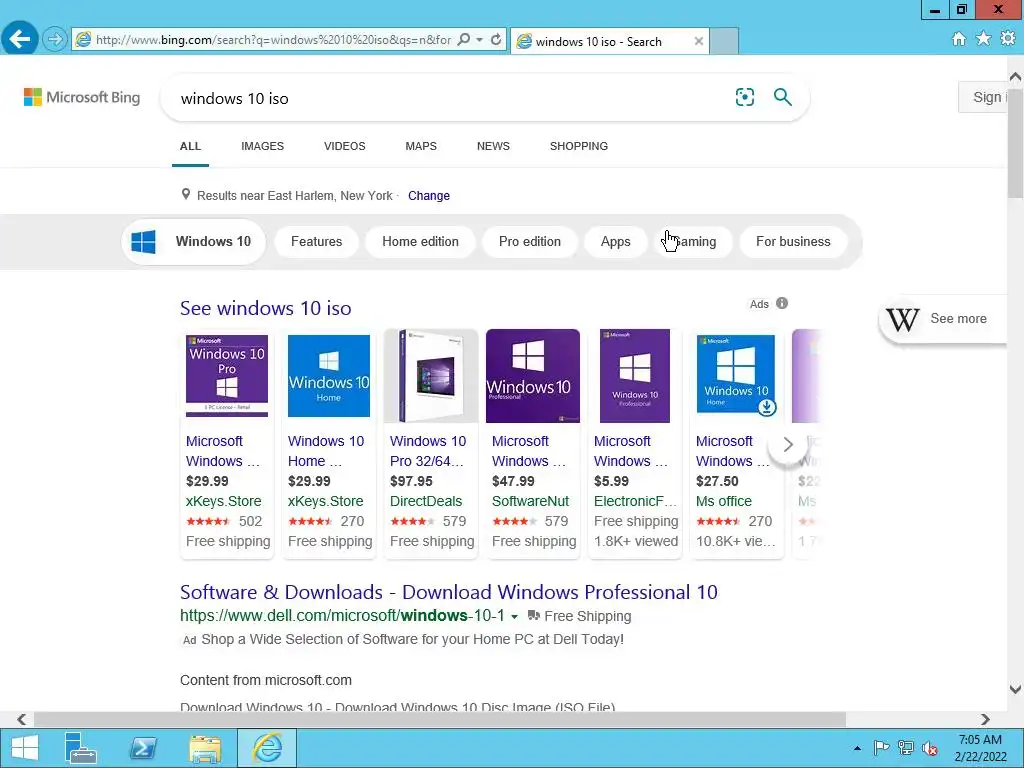This screenshot has width=1024, height=768.
Task: Click the address bar search magnifier icon
Action: [x=464, y=40]
